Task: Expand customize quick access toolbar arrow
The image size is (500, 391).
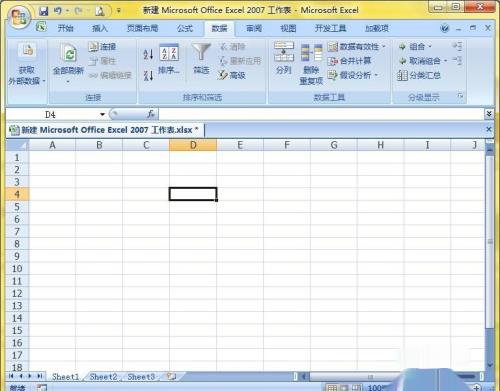Action: [x=118, y=11]
